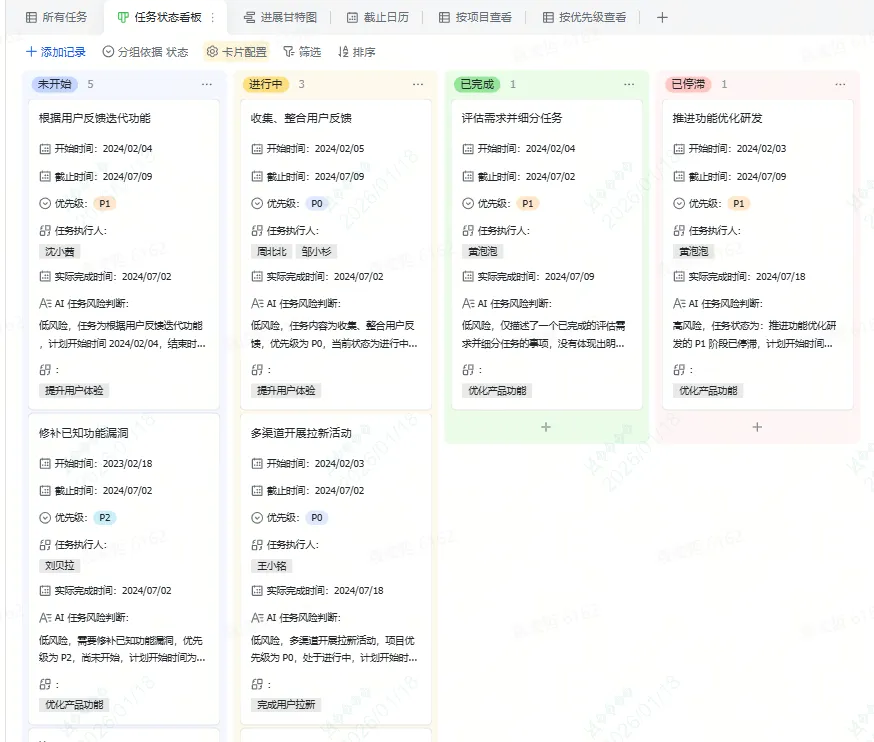Click 实际完成时间 2024/07/09 on 评估需求并细分任务
Image resolution: width=874 pixels, height=742 pixels.
[570, 277]
